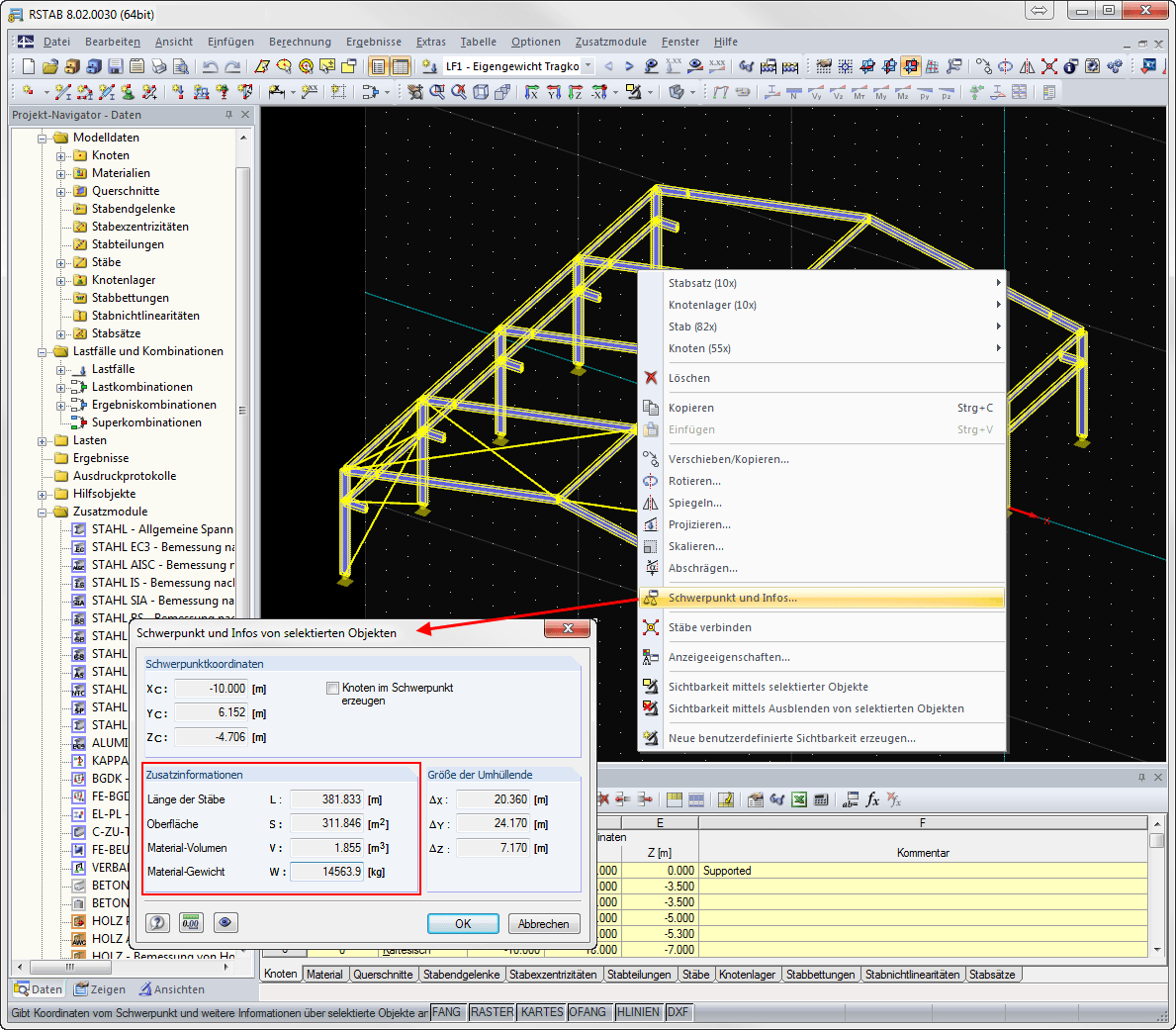This screenshot has width=1176, height=1030.
Task: Collapse the Zusatzmodule tree node
Action: coord(42,513)
